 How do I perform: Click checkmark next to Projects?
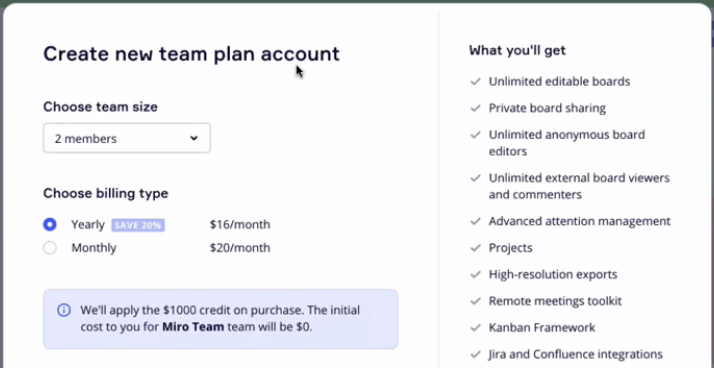(475, 248)
